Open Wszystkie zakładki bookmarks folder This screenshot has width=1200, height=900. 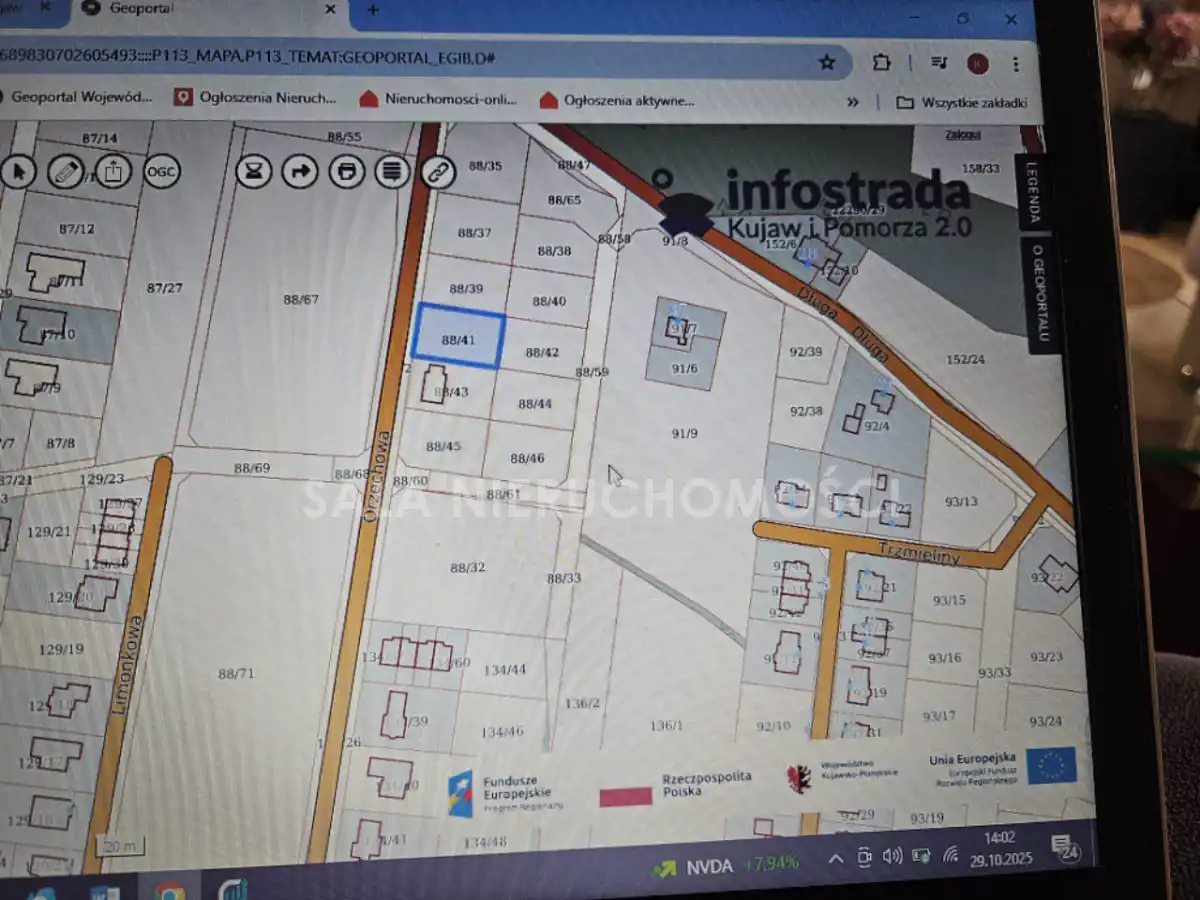(x=962, y=102)
